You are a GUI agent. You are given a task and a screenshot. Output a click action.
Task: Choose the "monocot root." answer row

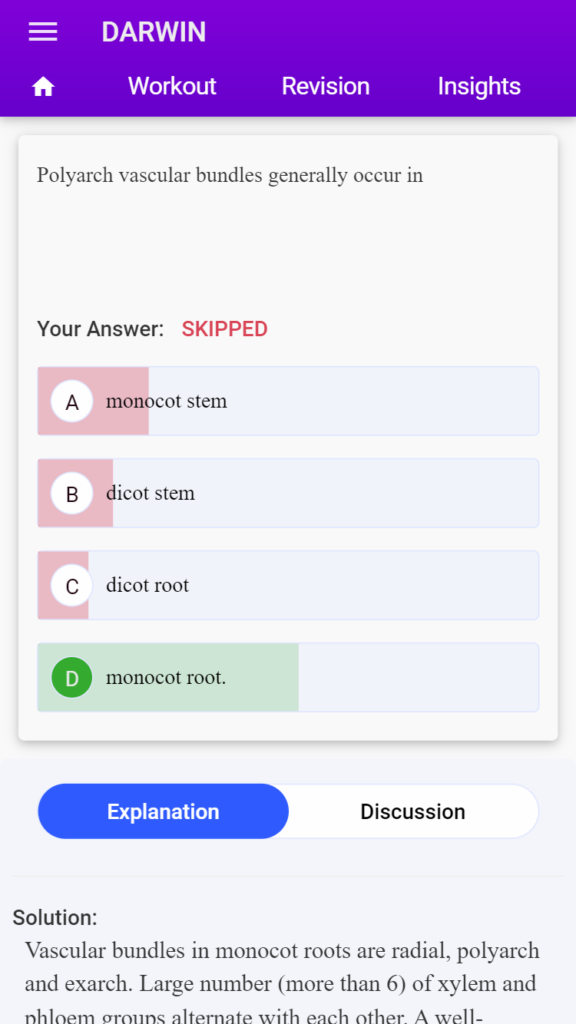click(288, 677)
